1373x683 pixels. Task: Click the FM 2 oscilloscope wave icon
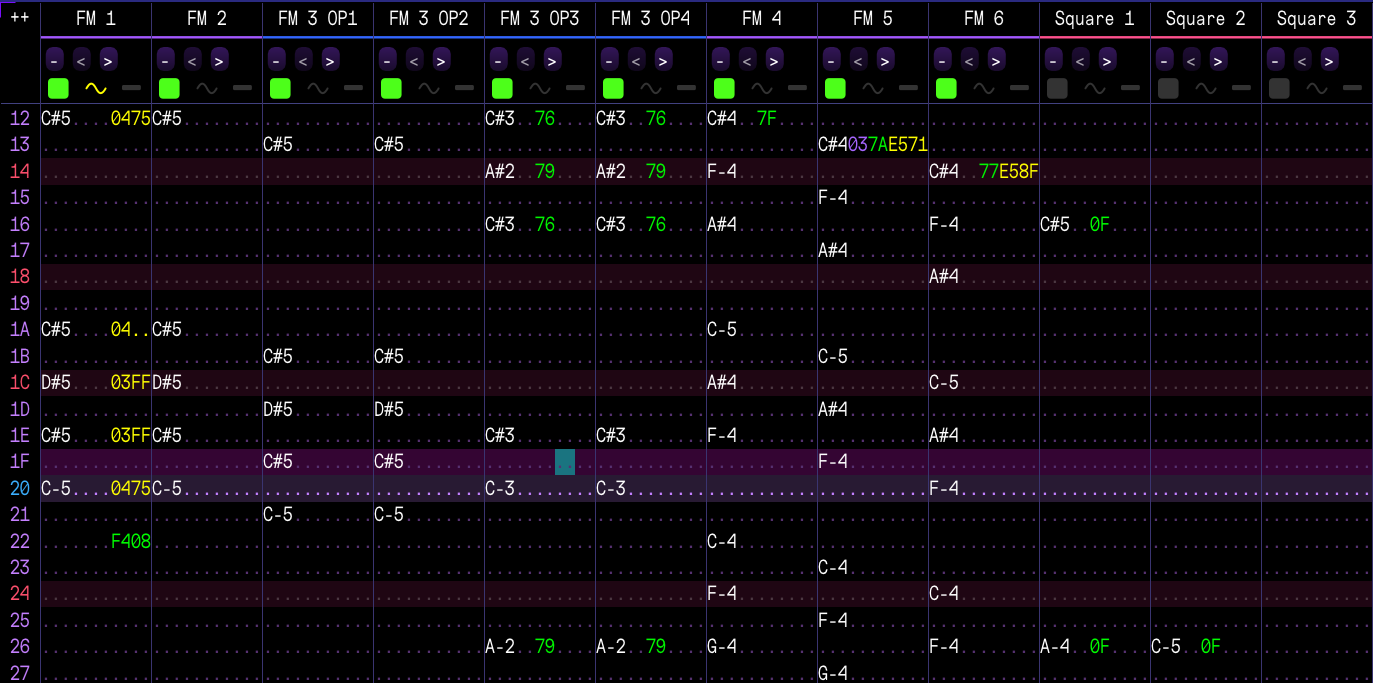click(206, 88)
